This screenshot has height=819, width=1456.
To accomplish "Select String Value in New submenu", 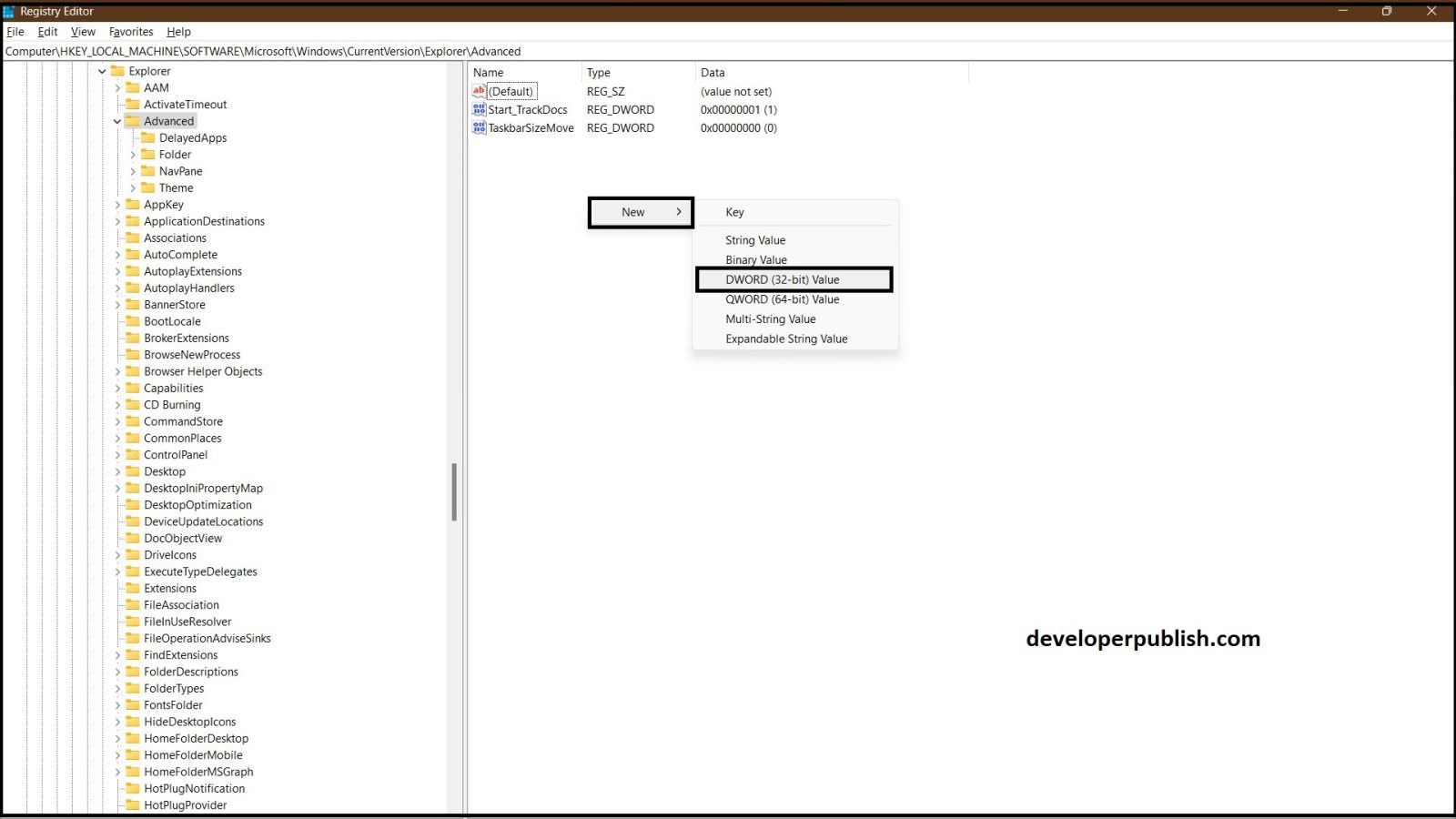I will pyautogui.click(x=755, y=240).
